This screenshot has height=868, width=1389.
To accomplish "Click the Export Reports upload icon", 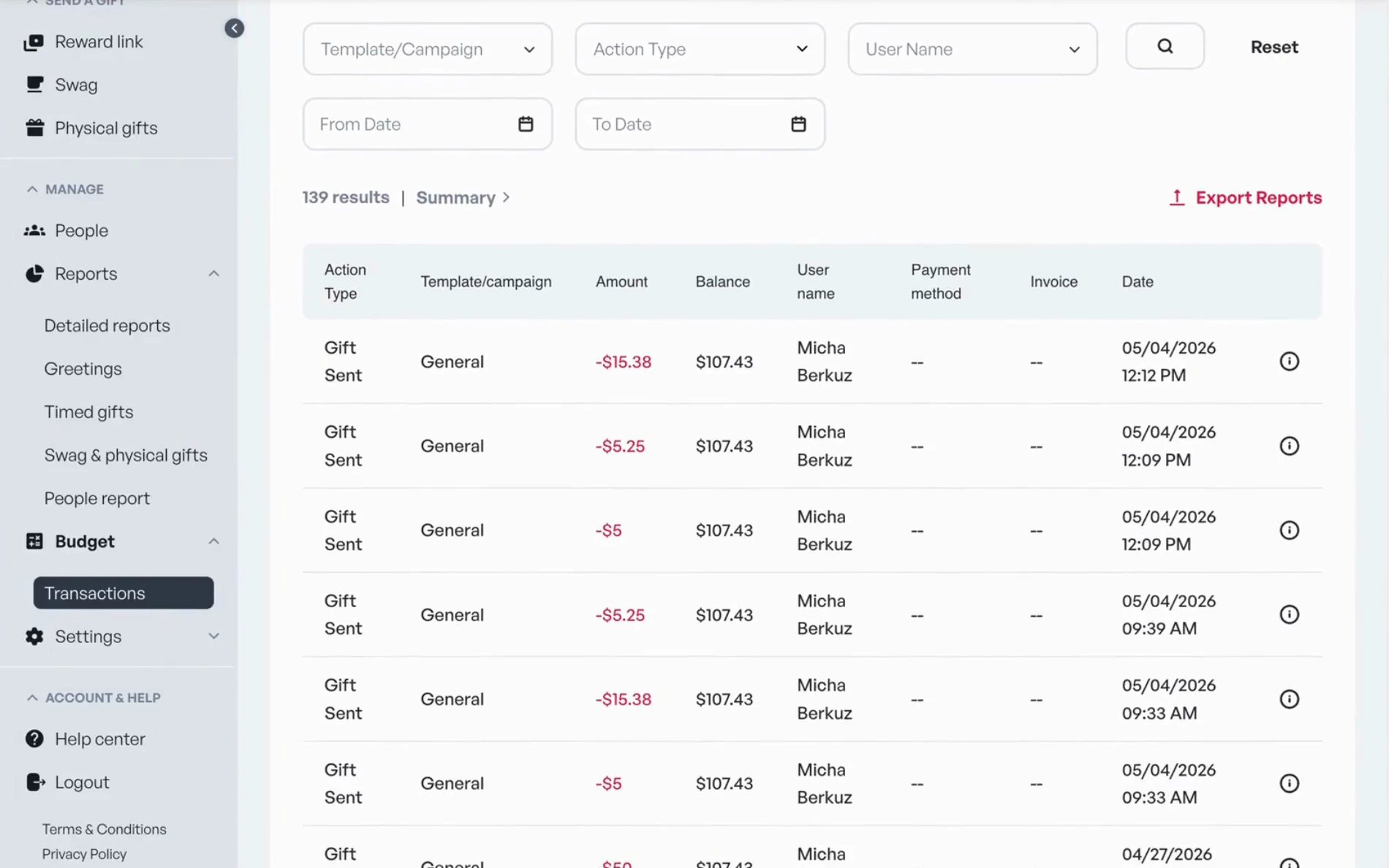I will (1176, 198).
